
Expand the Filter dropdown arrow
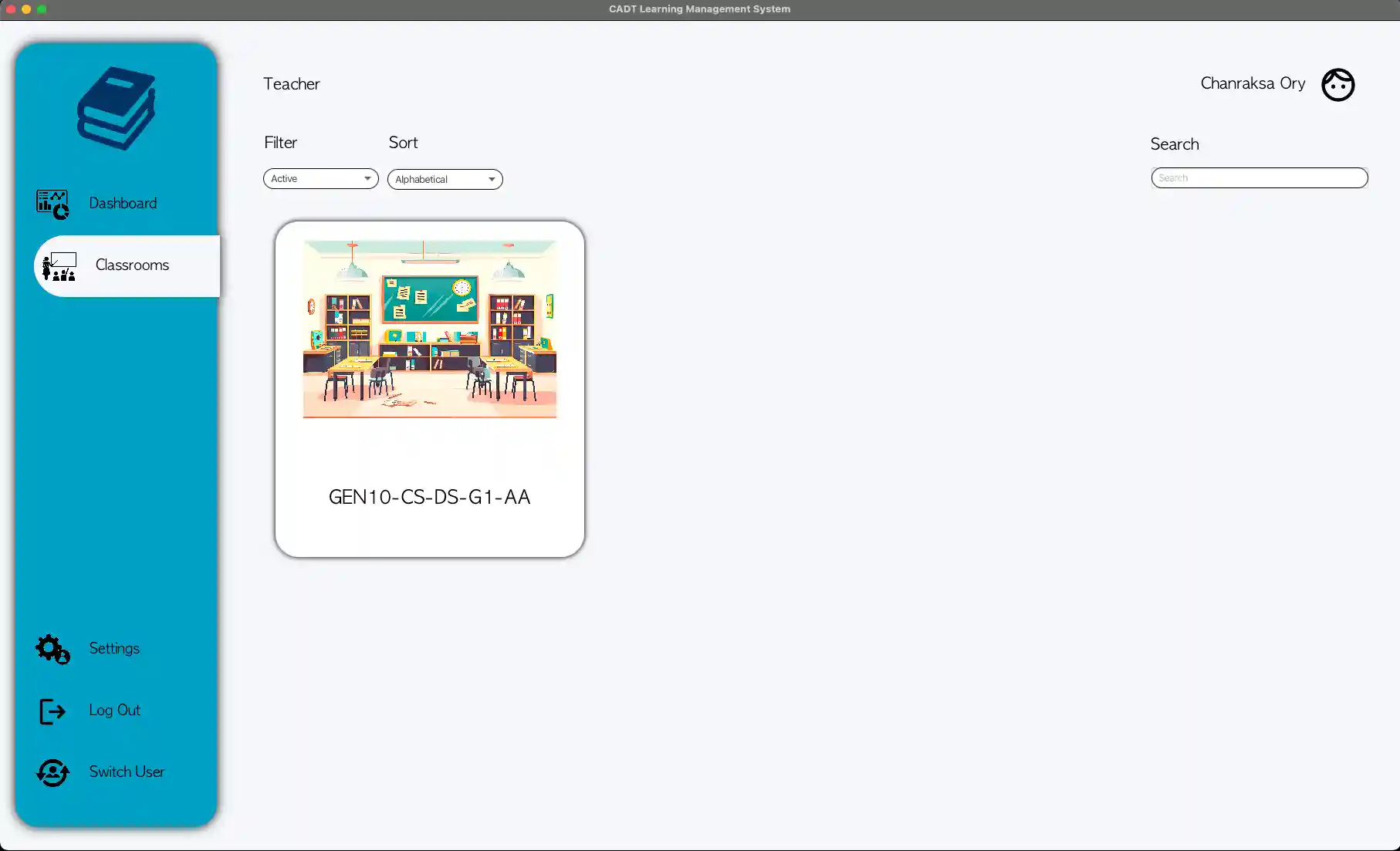click(x=368, y=178)
